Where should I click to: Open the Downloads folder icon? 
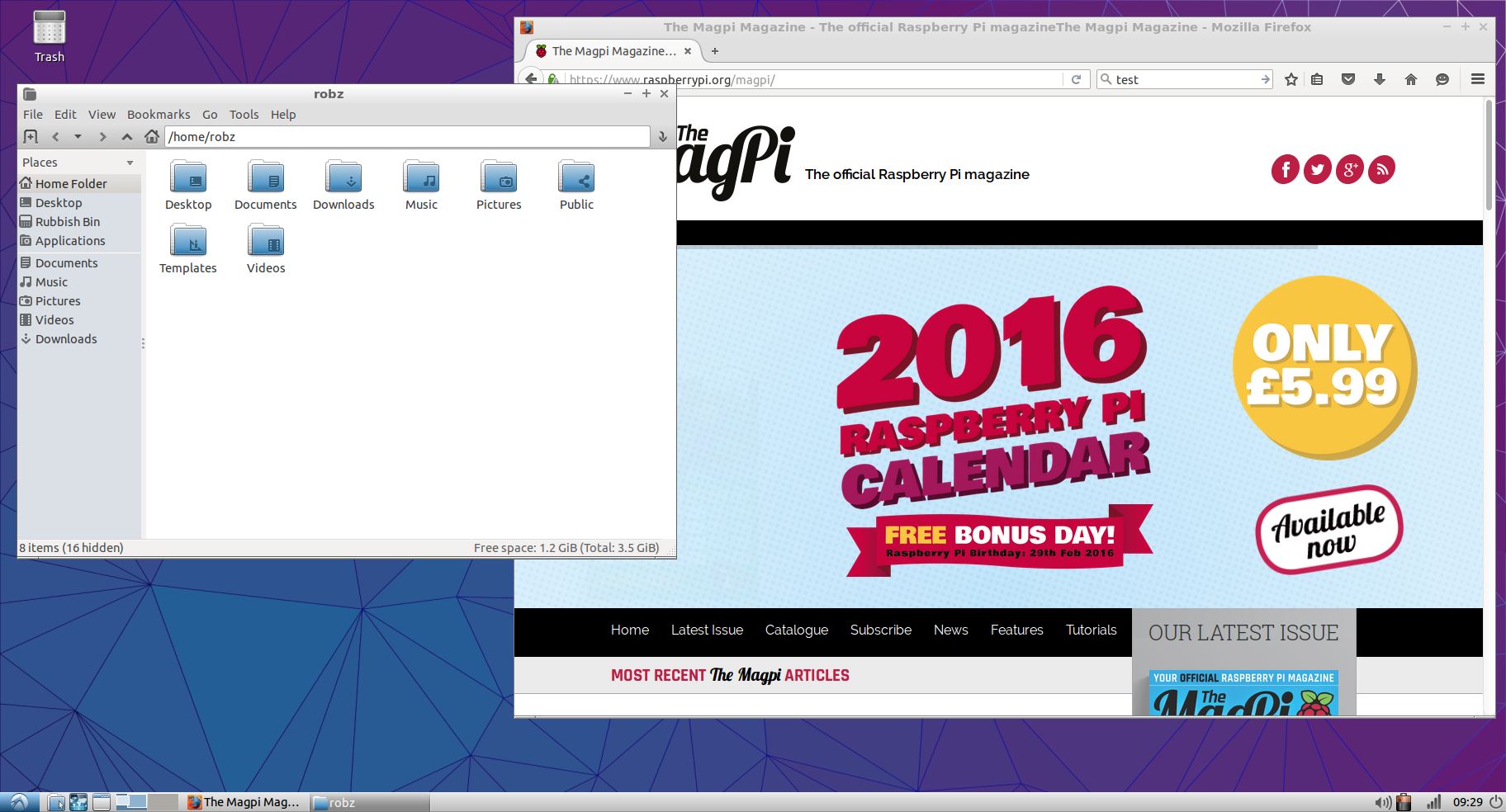coord(343,177)
